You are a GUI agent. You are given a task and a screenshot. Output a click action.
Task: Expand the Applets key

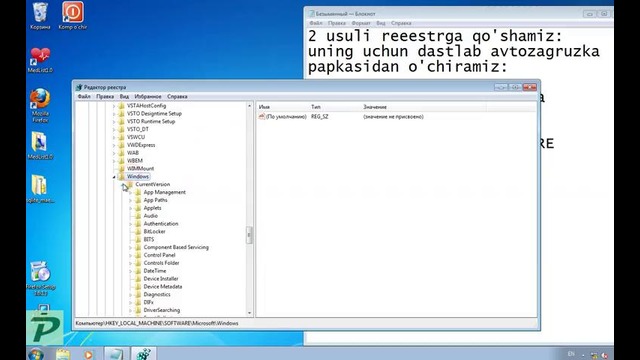131,208
